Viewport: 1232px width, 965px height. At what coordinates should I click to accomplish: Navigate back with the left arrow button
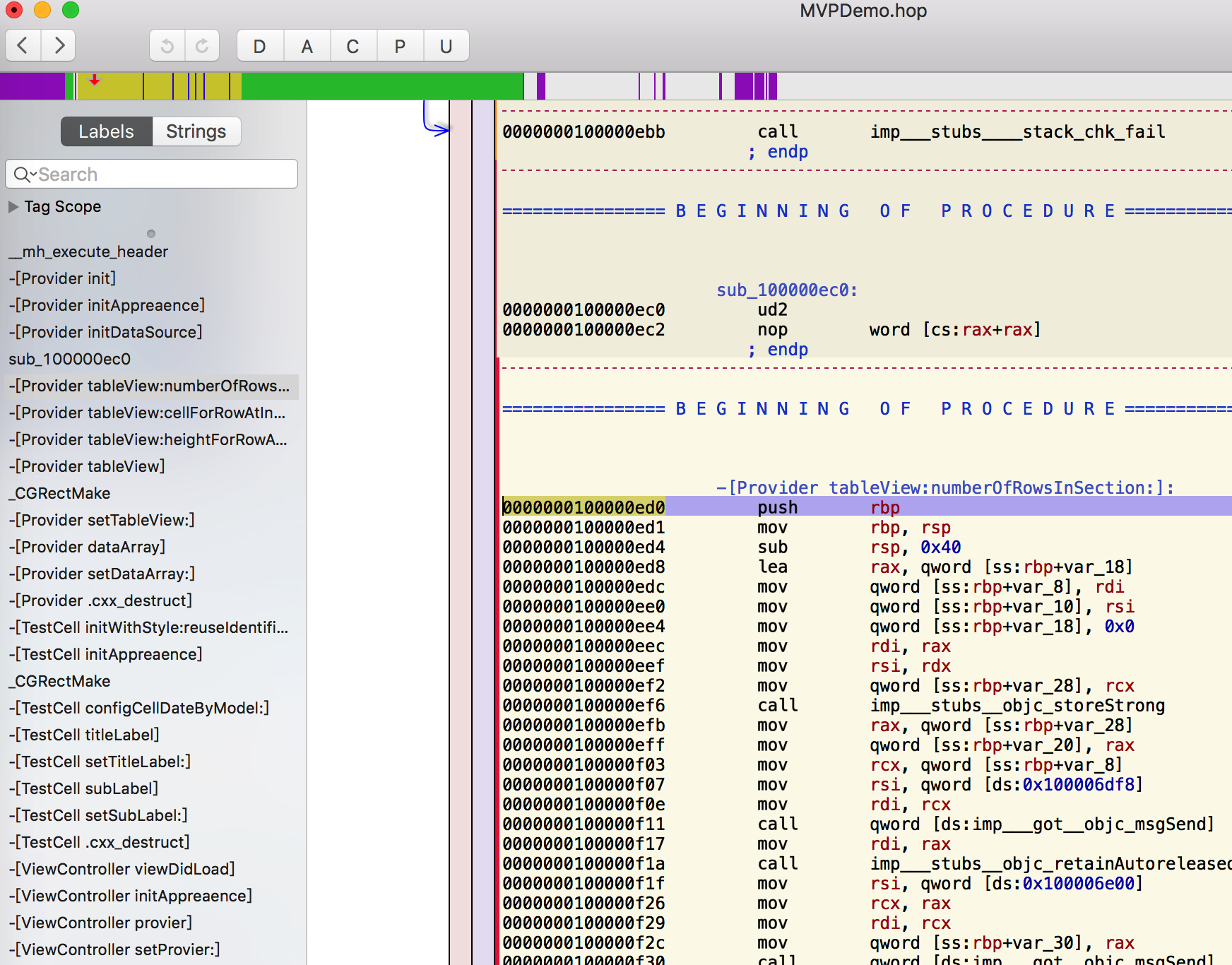click(x=23, y=46)
